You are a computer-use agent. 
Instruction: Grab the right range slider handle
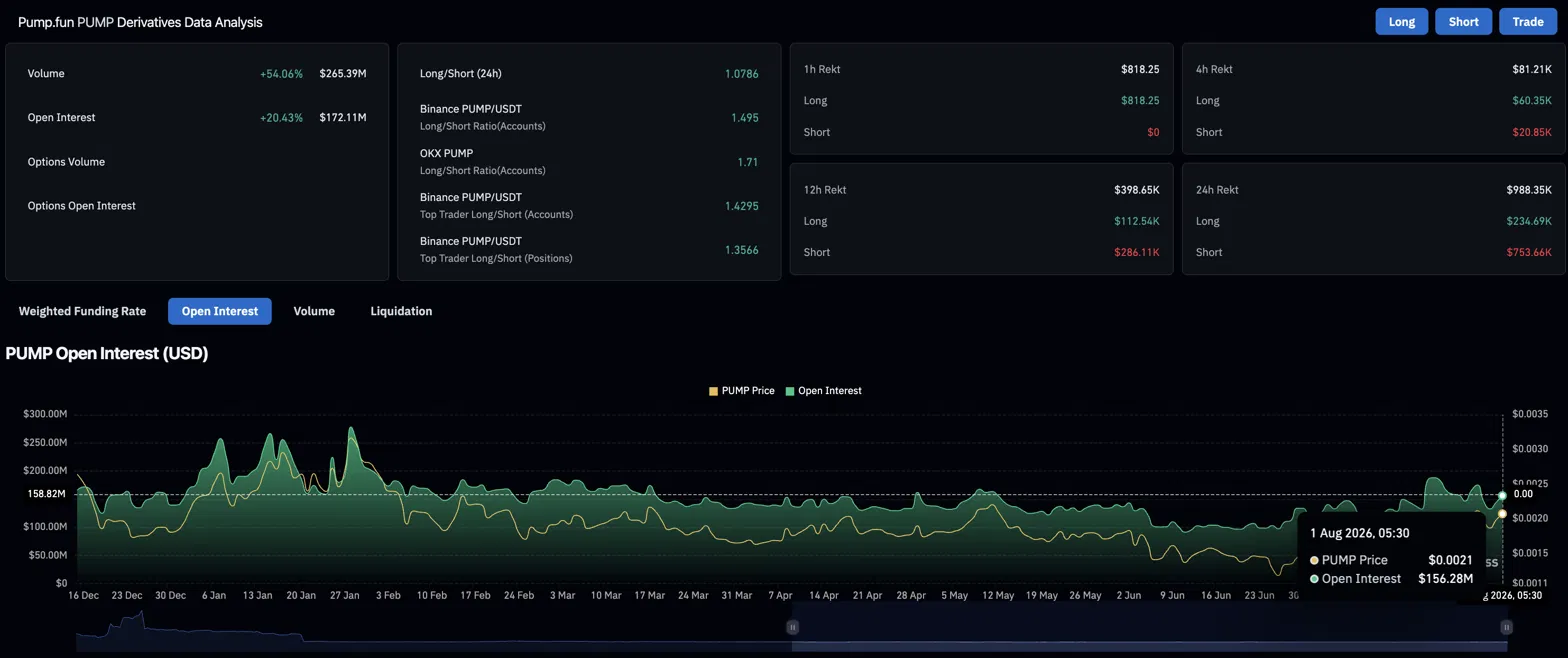tap(1506, 627)
